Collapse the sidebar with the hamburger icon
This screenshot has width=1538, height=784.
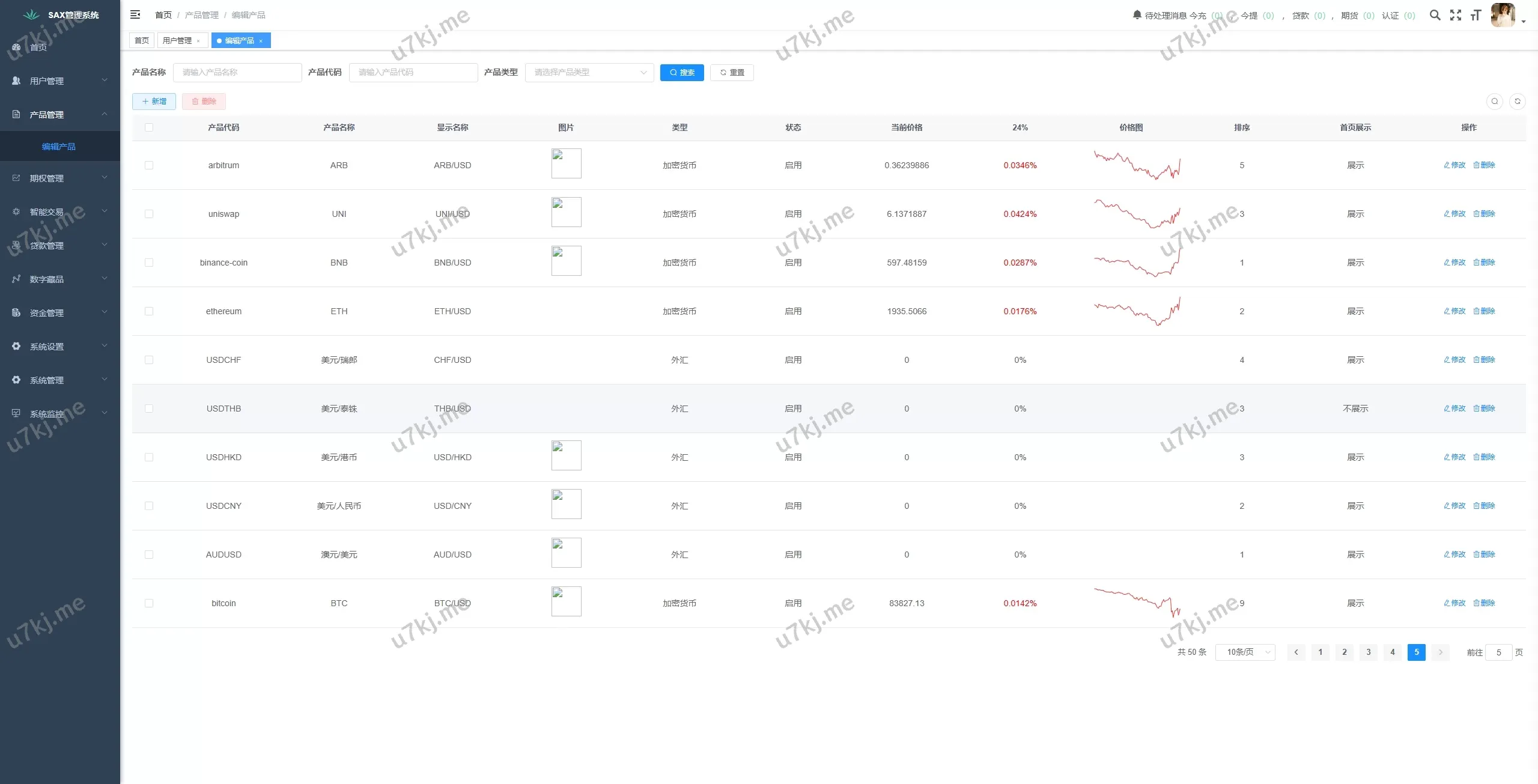coord(135,14)
